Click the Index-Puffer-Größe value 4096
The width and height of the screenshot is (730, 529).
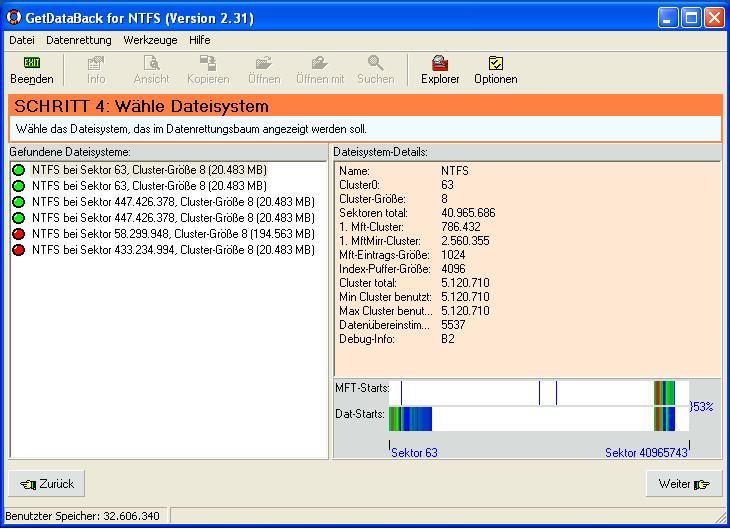coord(453,269)
